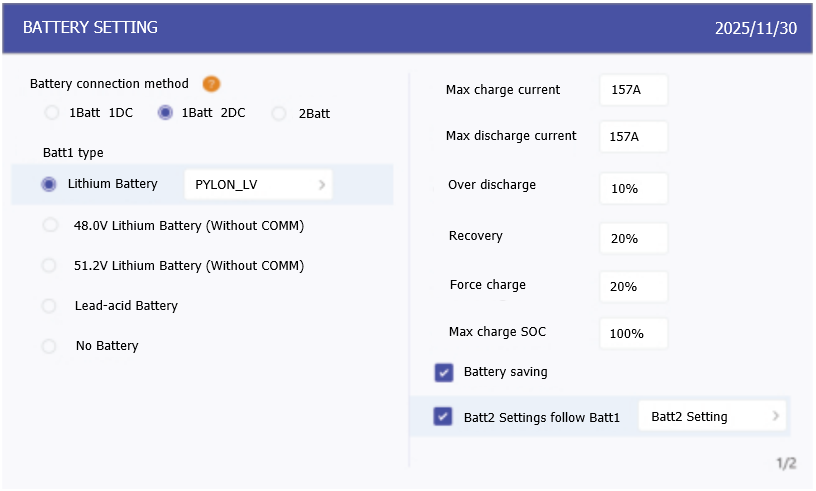Select the Lithium Battery type
816x491 pixels.
(x=49, y=184)
